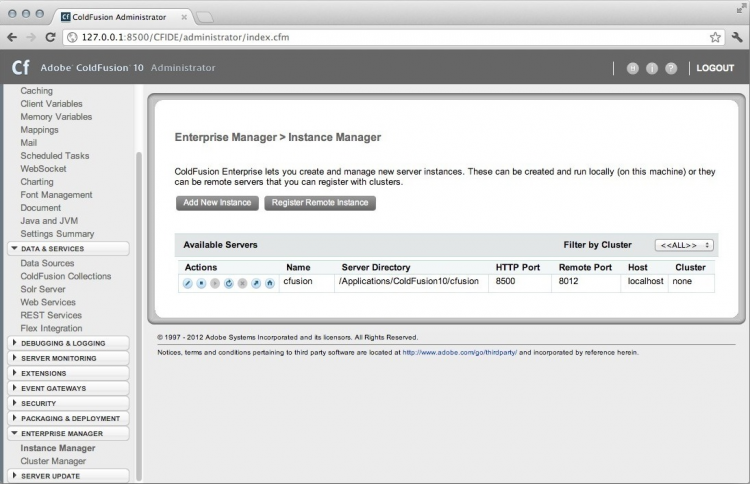Open the Mail settings page
This screenshot has height=484, width=750.
pos(29,143)
